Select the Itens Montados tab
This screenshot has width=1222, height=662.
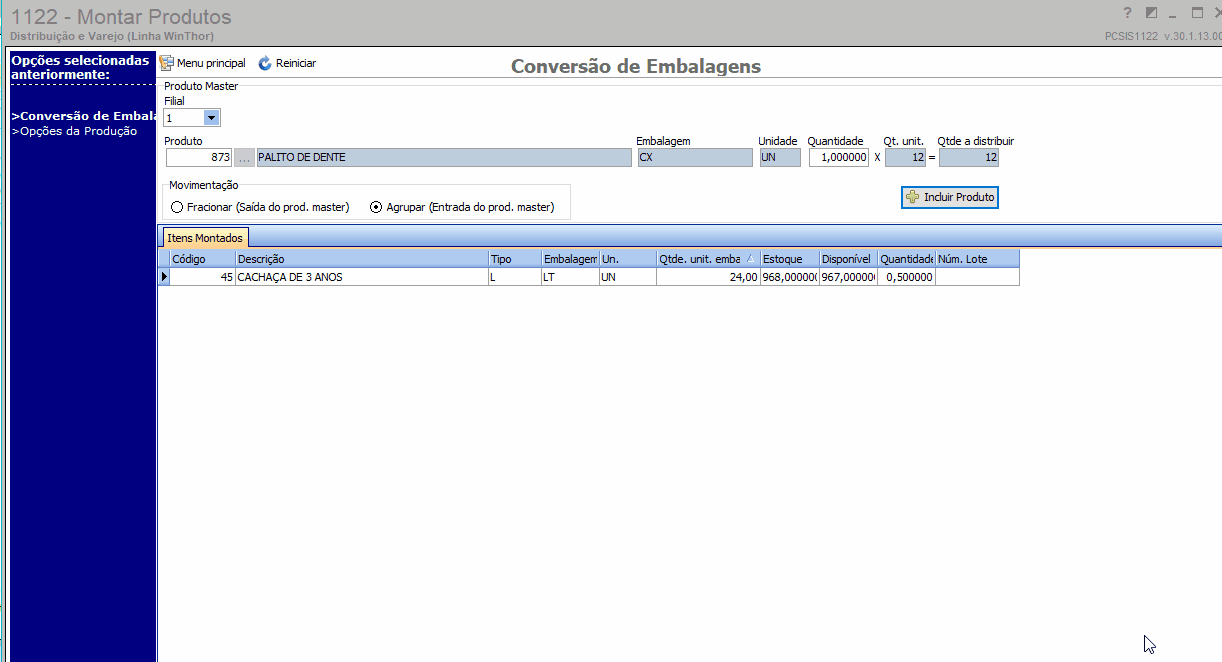[x=205, y=238]
